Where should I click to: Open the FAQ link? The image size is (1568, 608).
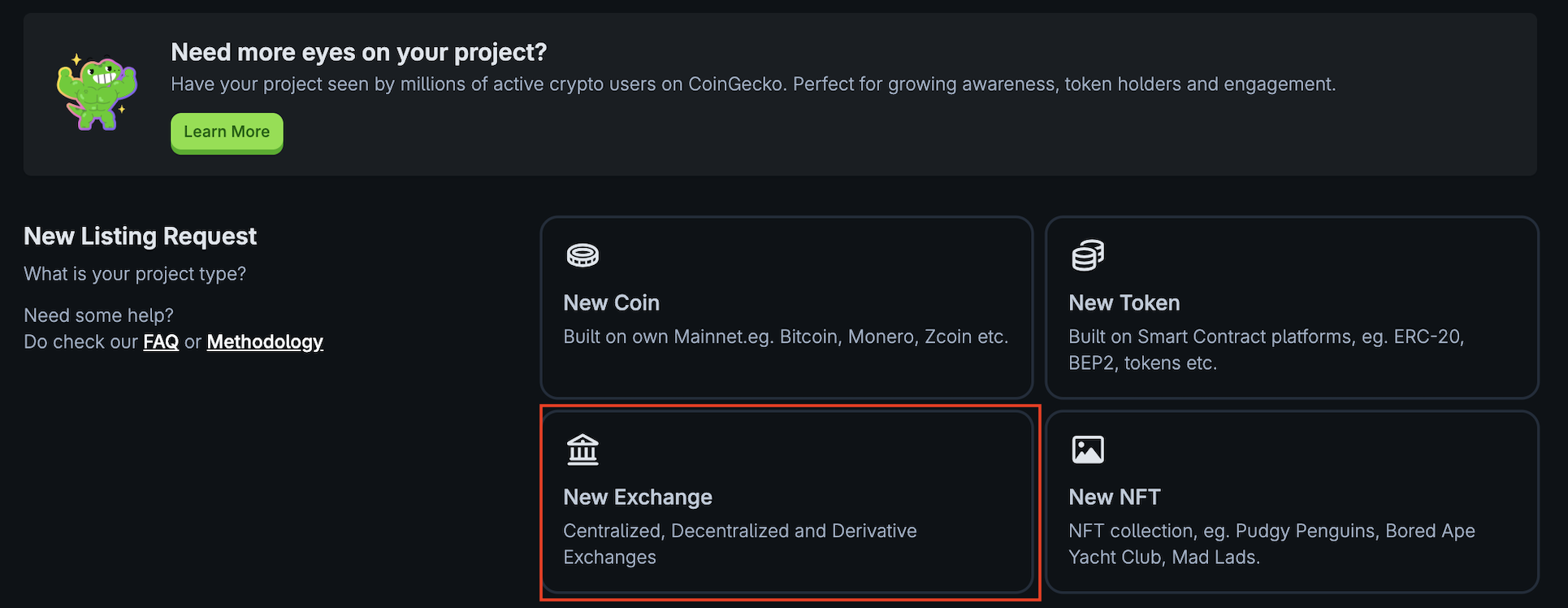click(x=161, y=342)
